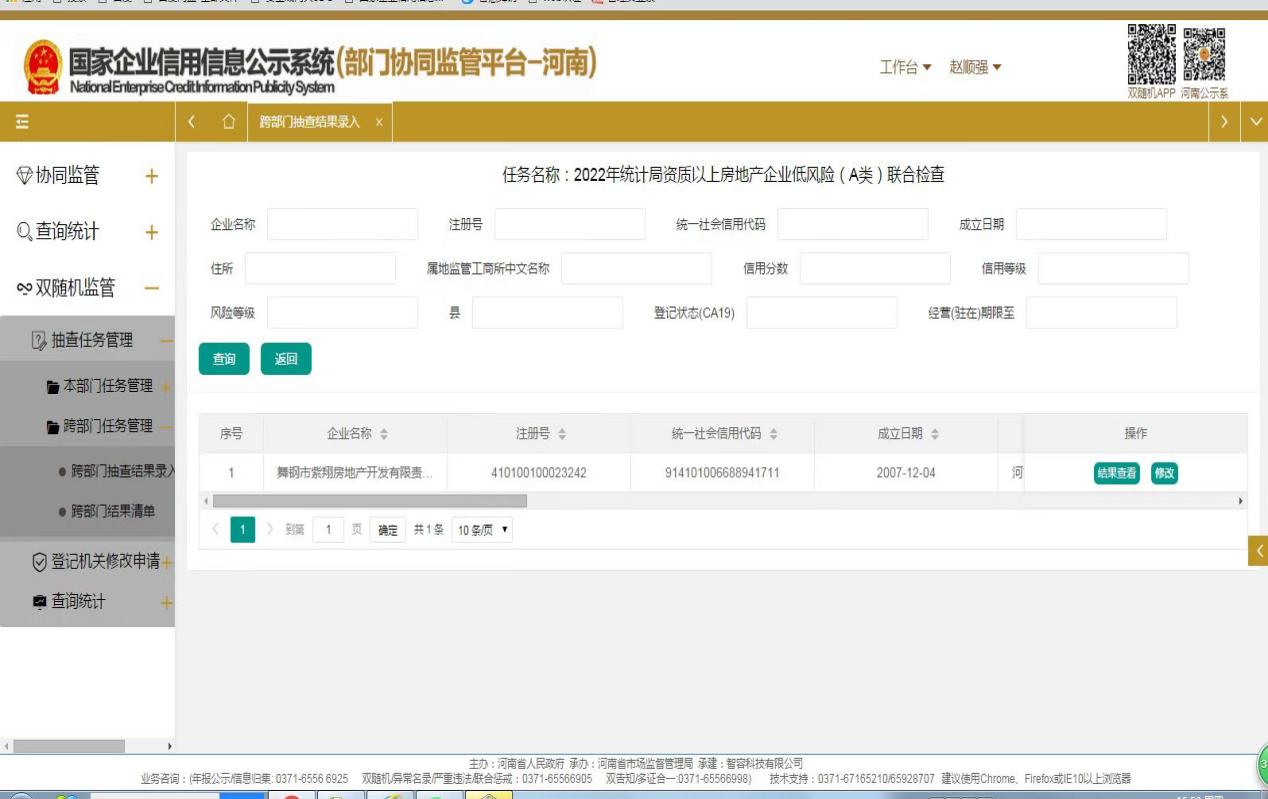
Task: Click the 查询 search button
Action: pos(224,359)
